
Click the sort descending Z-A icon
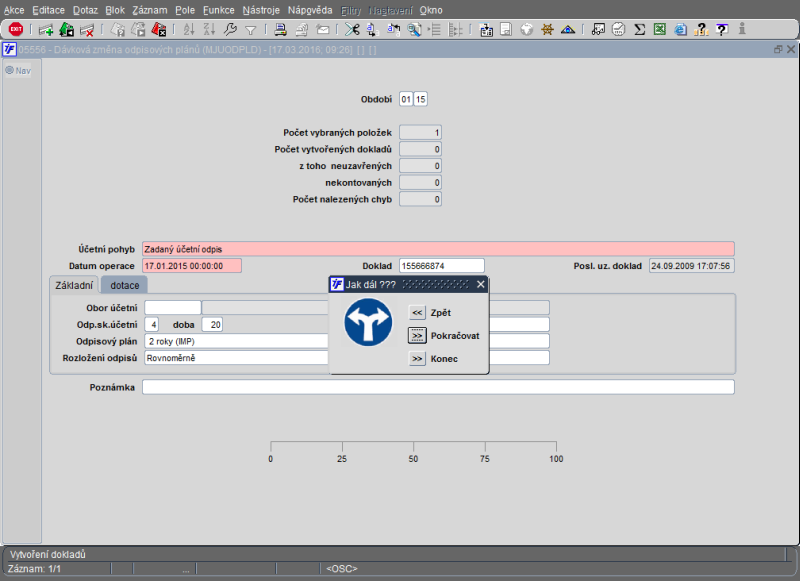pyautogui.click(x=209, y=30)
